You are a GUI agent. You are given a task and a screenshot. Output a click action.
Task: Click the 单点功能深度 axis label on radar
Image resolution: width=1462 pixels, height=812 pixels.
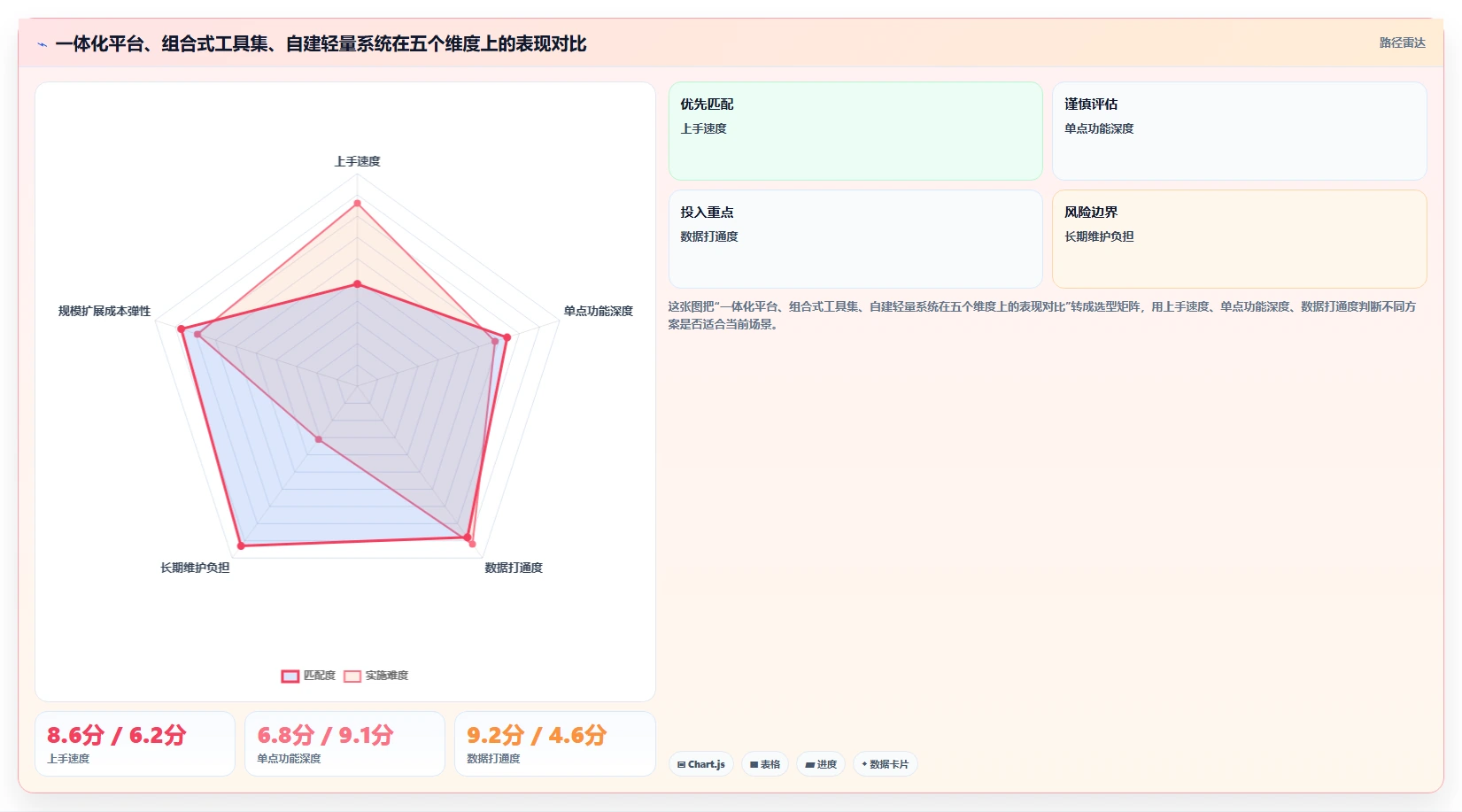(x=599, y=311)
